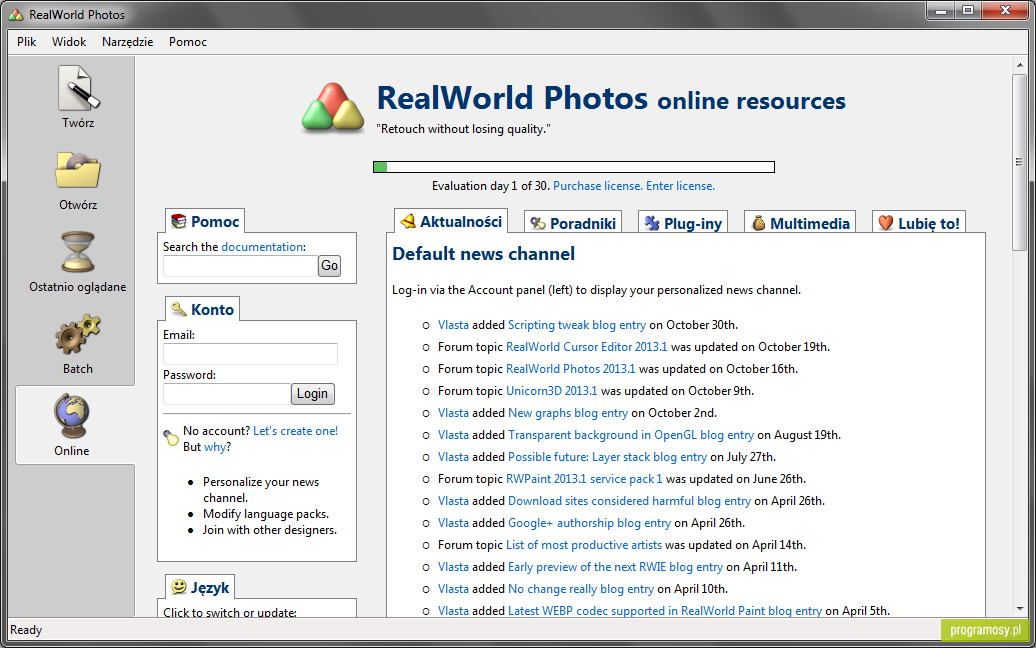This screenshot has width=1036, height=648.
Task: Click the scrollbar down arrow
Action: point(1019,608)
